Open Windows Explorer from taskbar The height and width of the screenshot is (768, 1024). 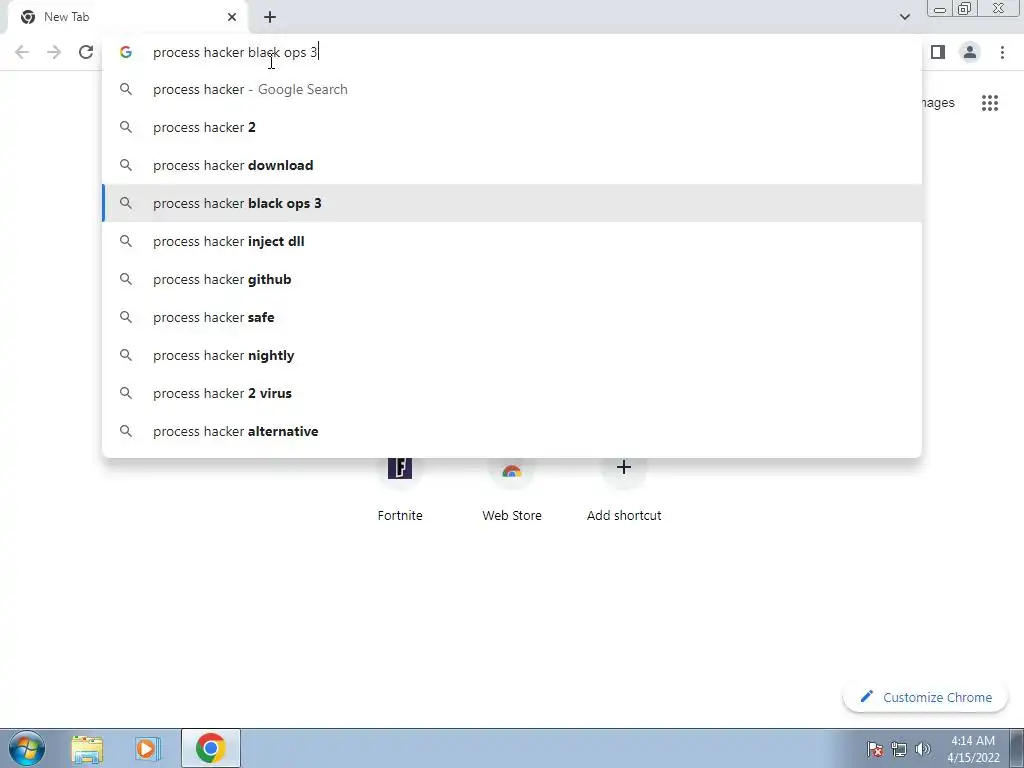pos(87,748)
